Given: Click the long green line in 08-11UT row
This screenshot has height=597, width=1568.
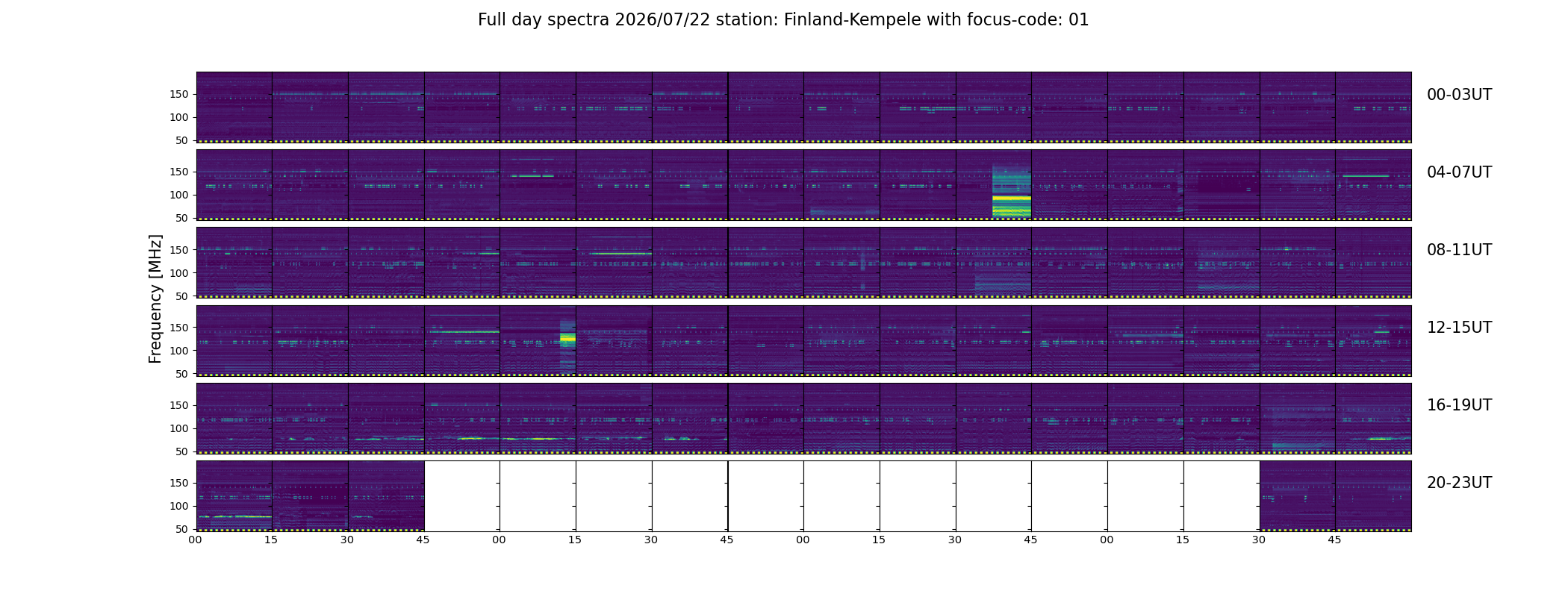Looking at the screenshot, I should [620, 254].
